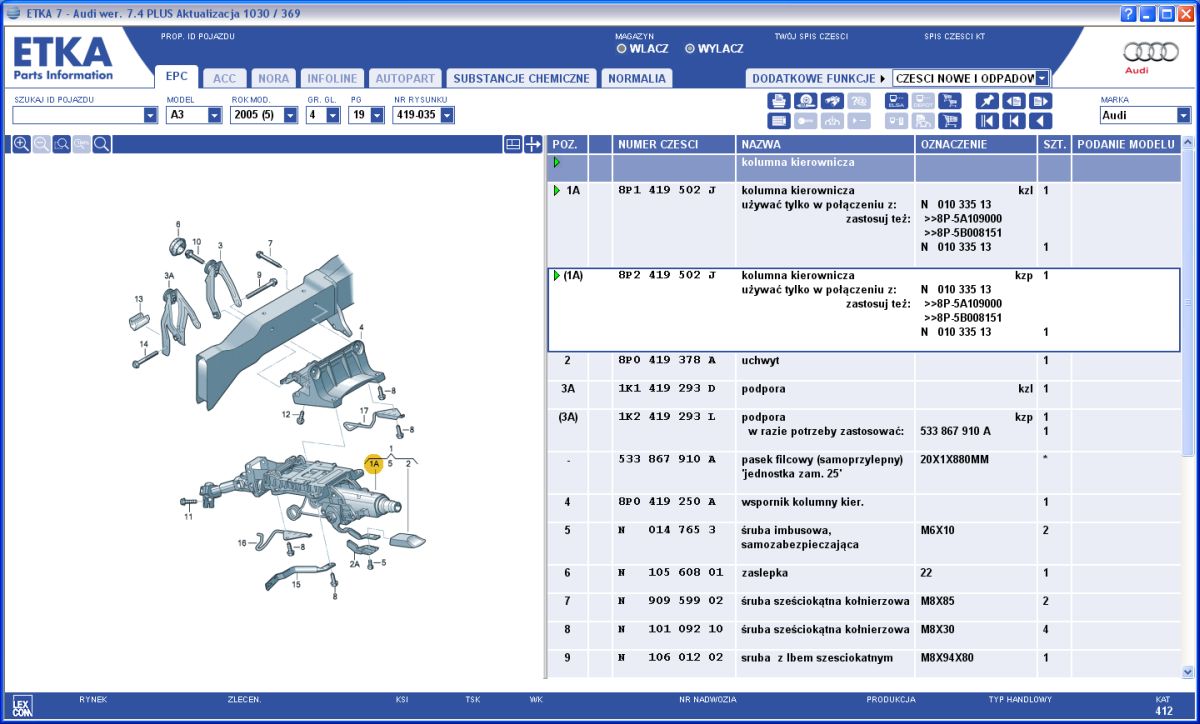Click the POZ. column header

click(567, 144)
